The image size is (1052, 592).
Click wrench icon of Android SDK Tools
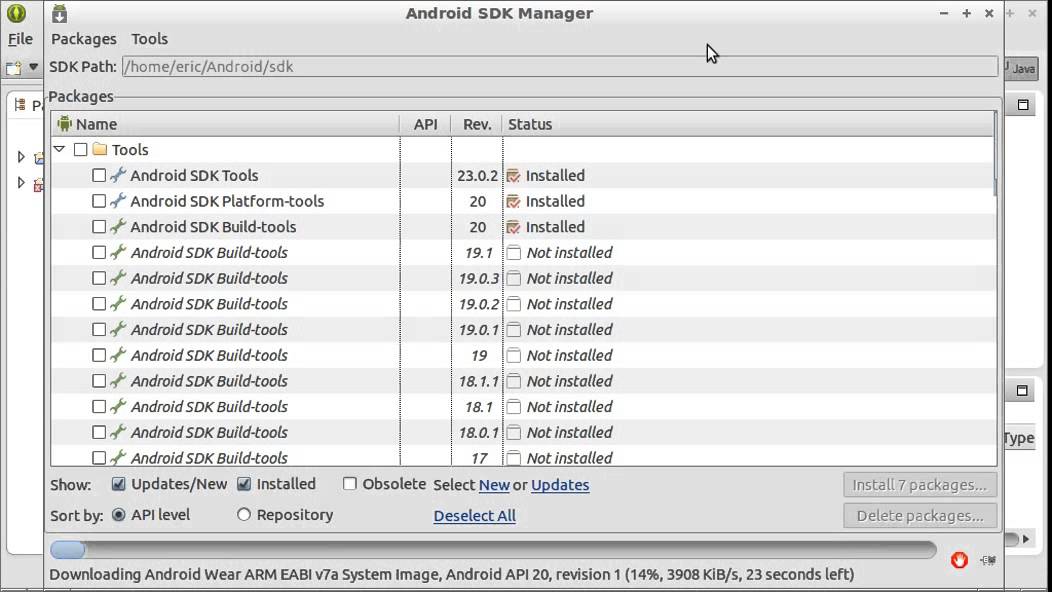tap(118, 175)
